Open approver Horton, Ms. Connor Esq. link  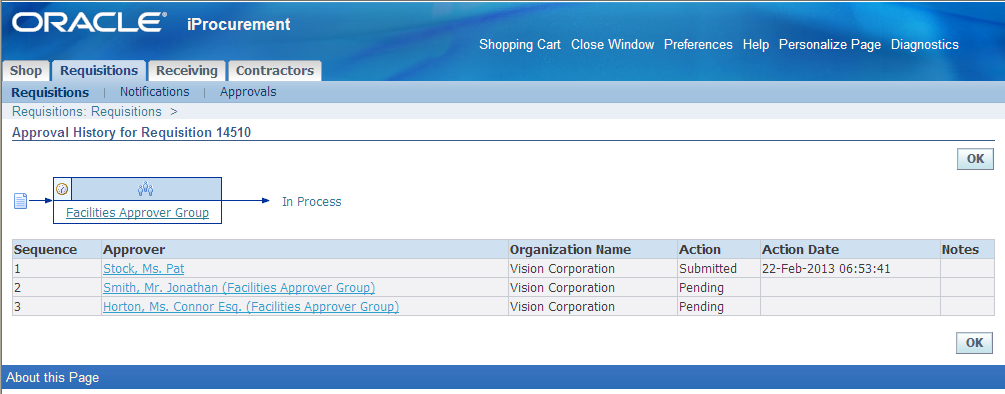[251, 307]
